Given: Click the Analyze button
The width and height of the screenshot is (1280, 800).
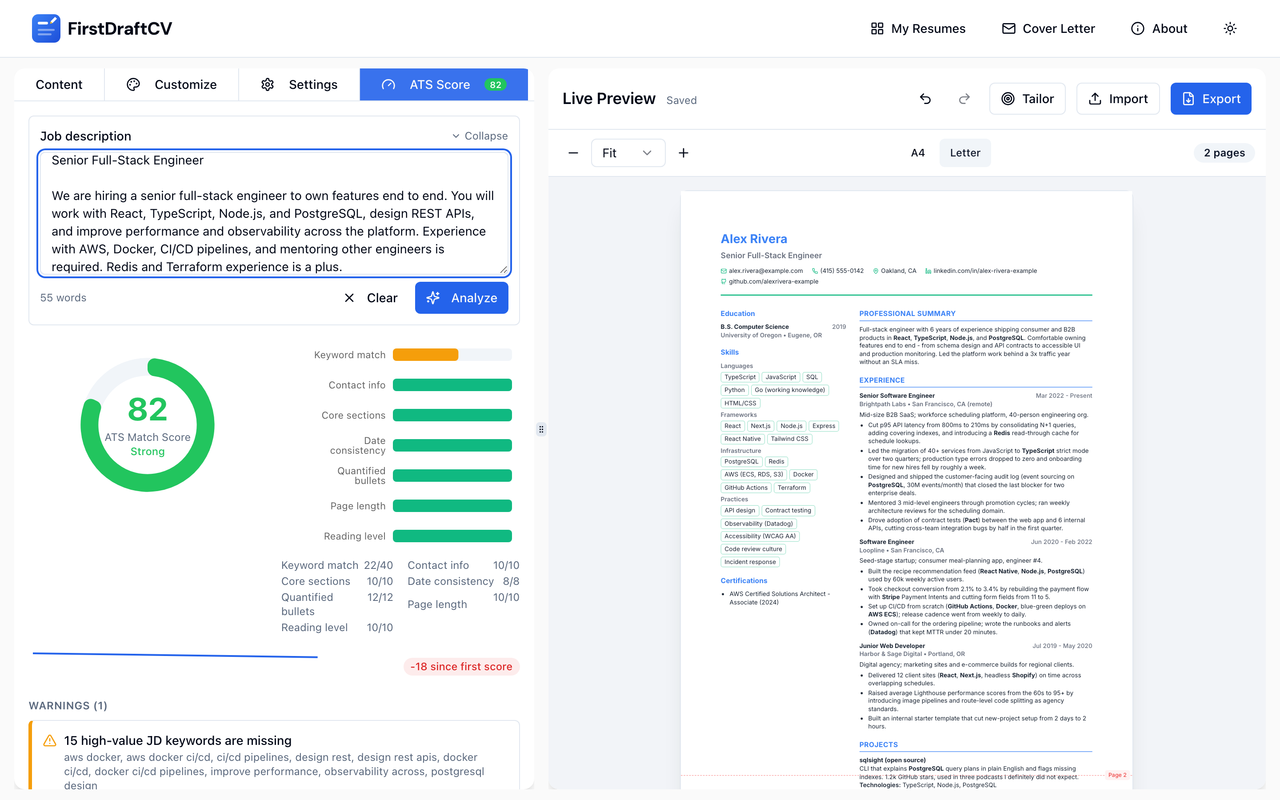Looking at the screenshot, I should (462, 298).
